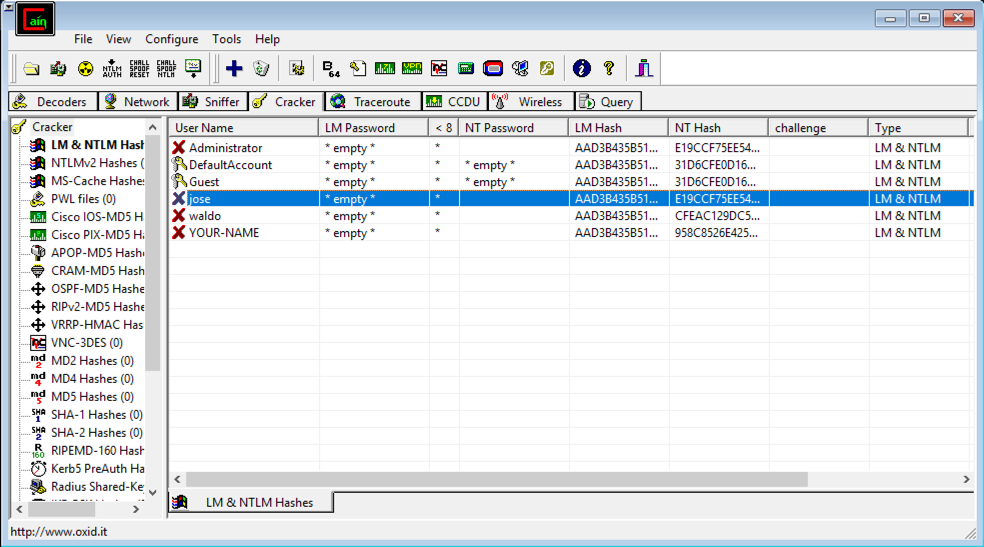
Task: Click the recycle bin Remove icon
Action: point(261,68)
